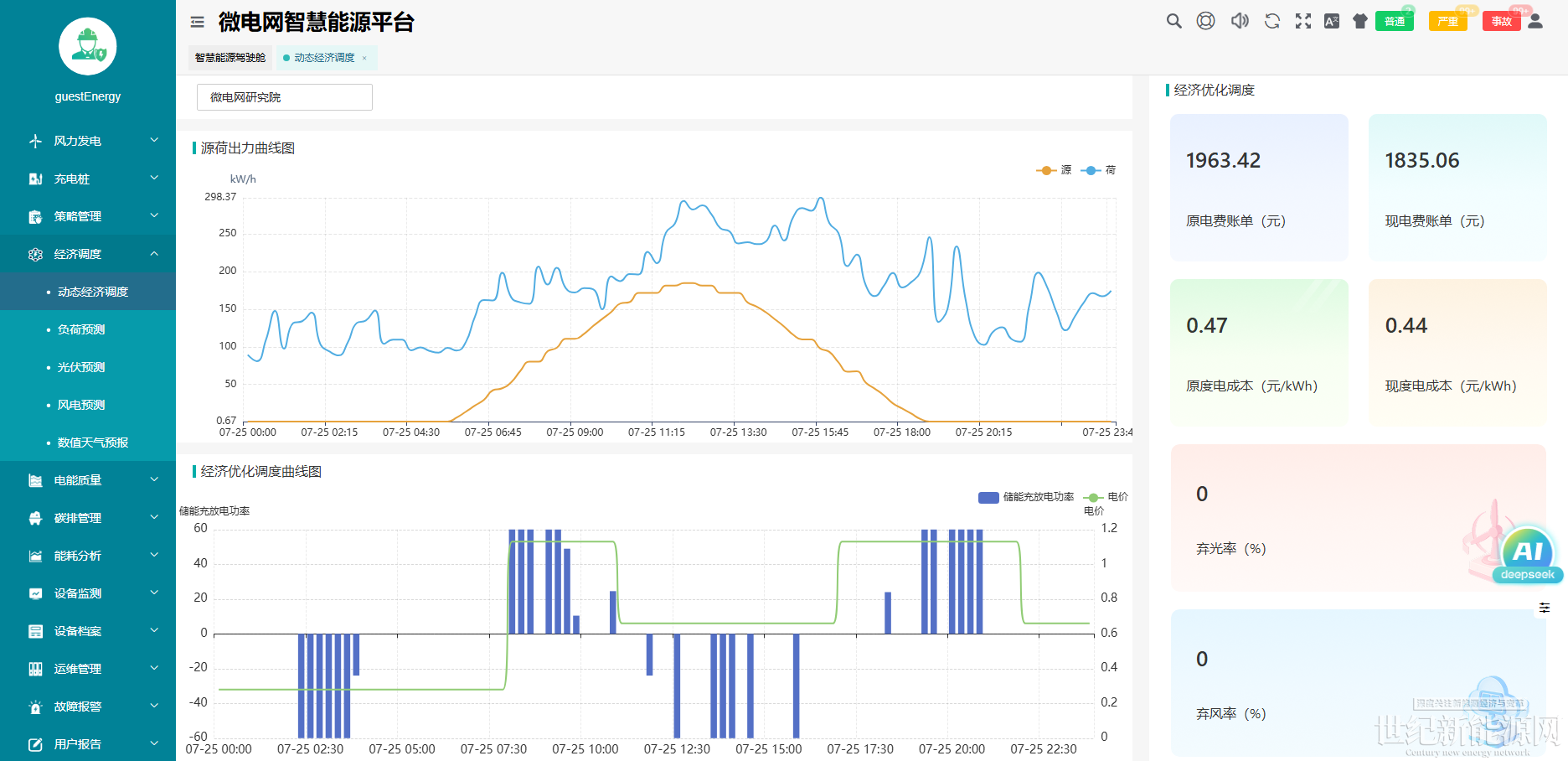Enter fullscreen with the expand icon
This screenshot has width=1568, height=761.
[1302, 22]
